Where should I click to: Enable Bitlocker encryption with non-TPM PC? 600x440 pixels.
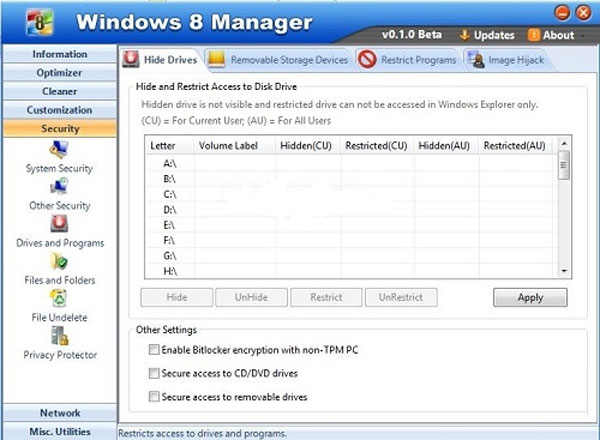(x=154, y=350)
